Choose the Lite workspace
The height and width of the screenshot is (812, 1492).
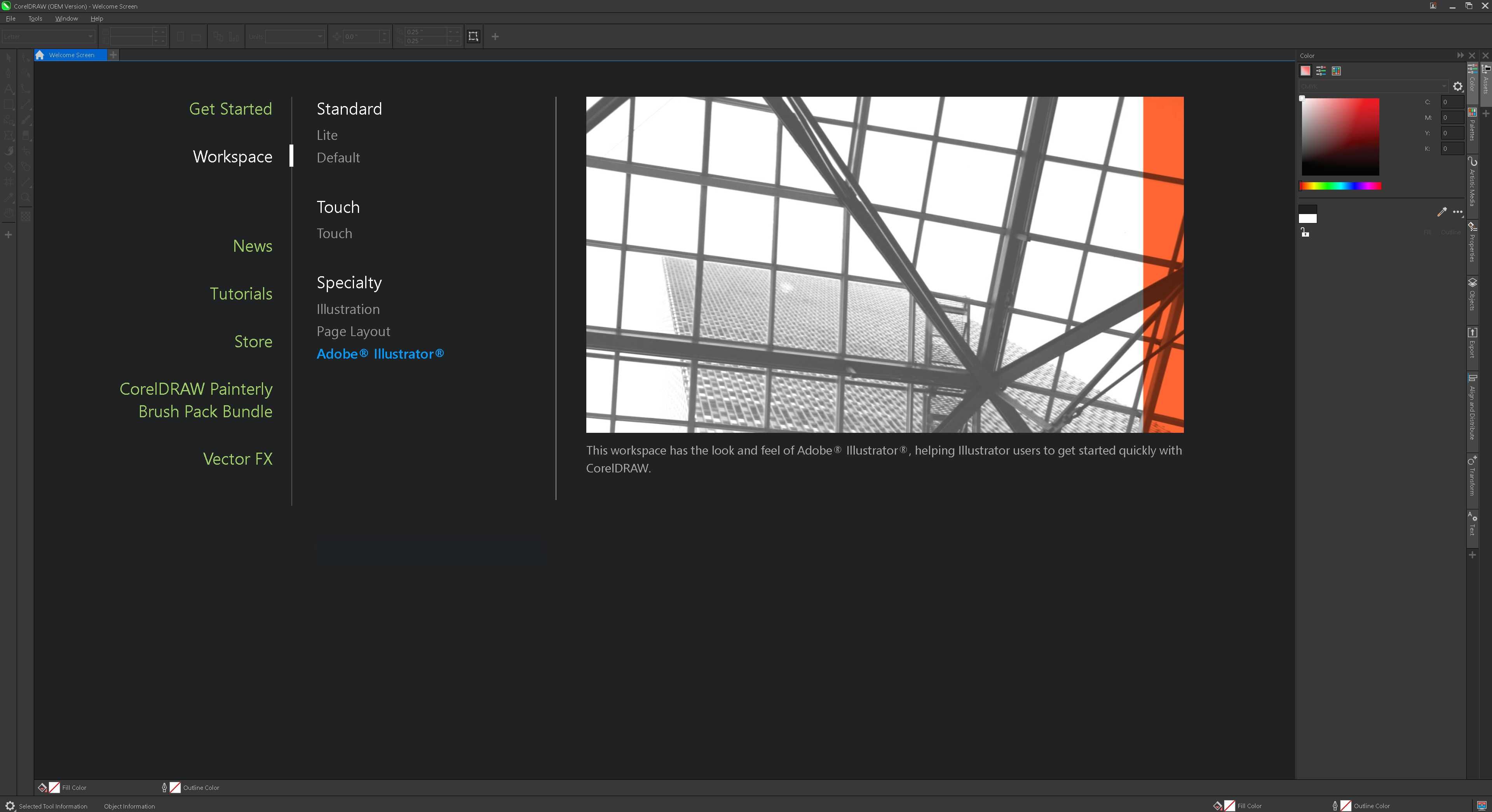tap(327, 135)
